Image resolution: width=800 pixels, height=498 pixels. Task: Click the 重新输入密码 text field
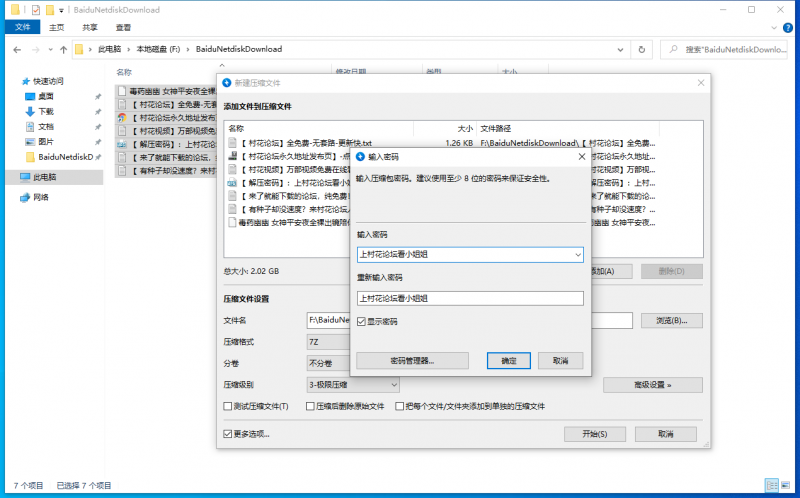click(x=470, y=298)
